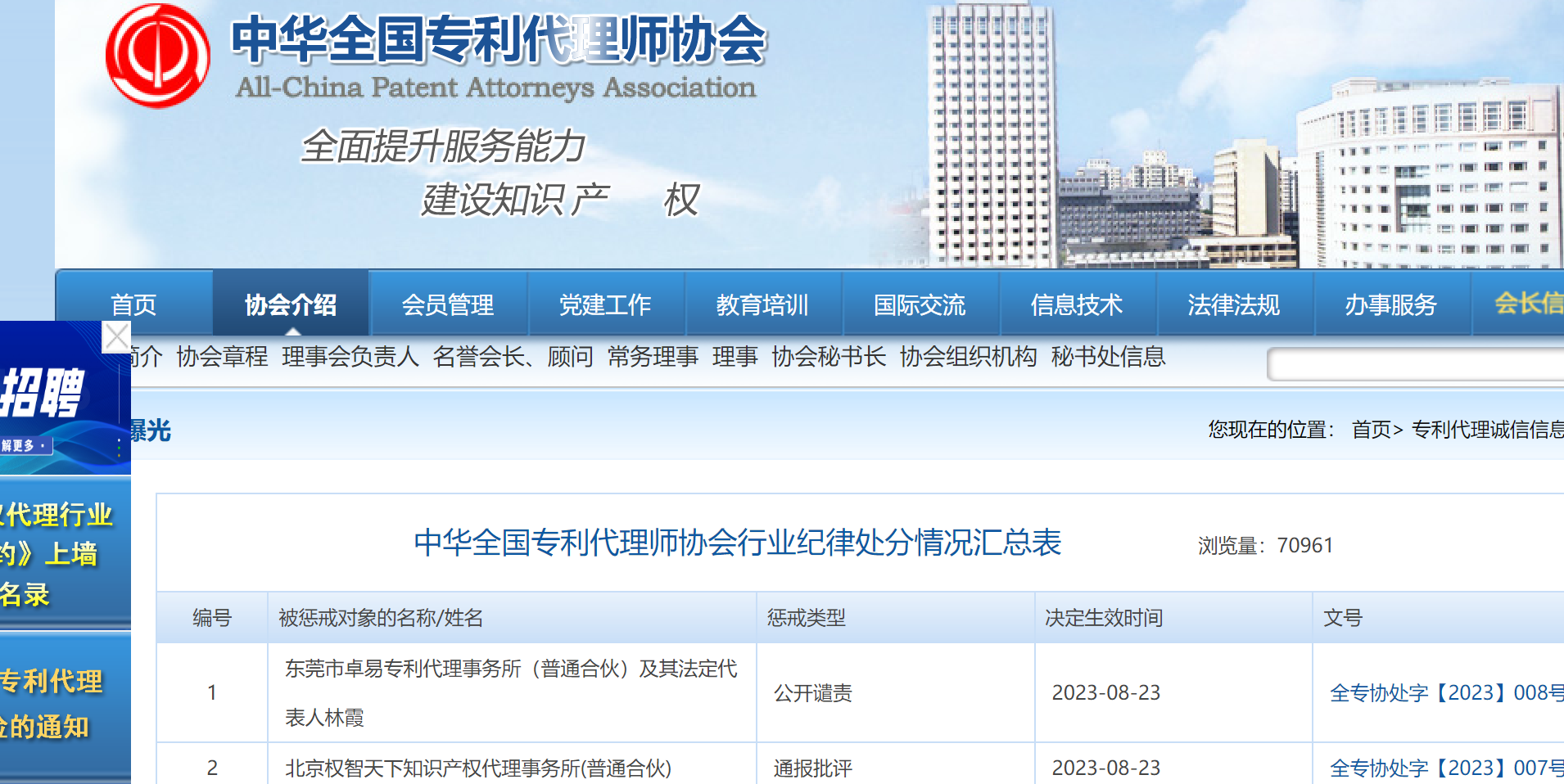Open 法律法规 menu item

[x=1234, y=304]
